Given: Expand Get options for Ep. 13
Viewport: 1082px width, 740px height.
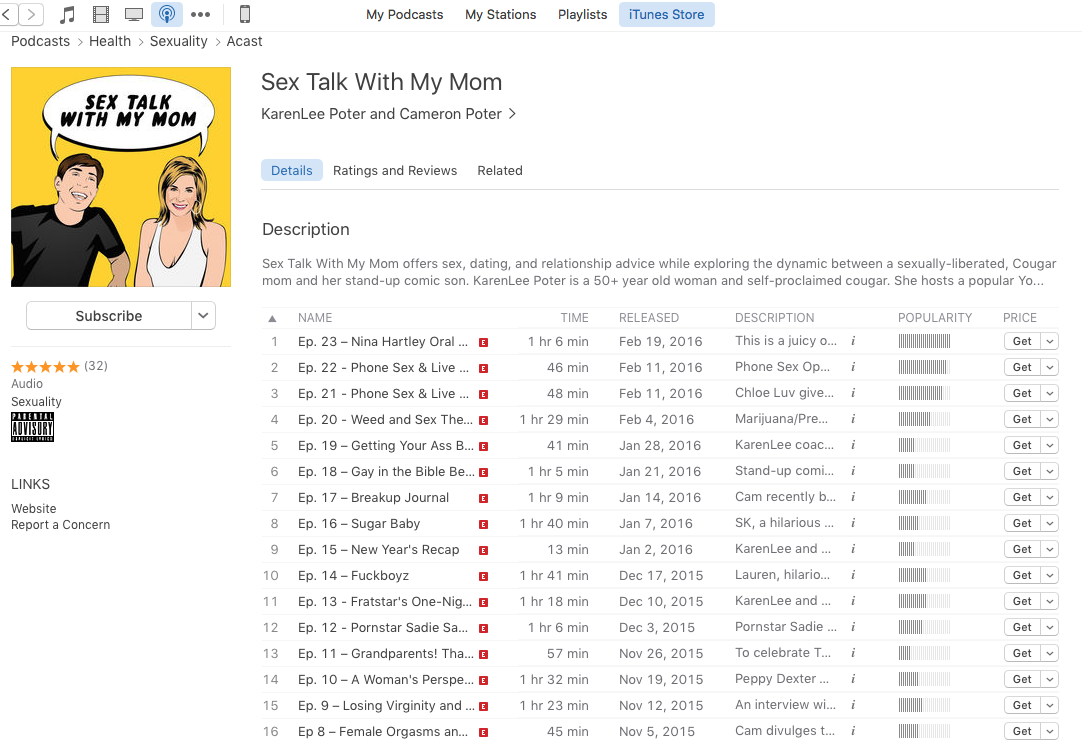Looking at the screenshot, I should (1050, 601).
